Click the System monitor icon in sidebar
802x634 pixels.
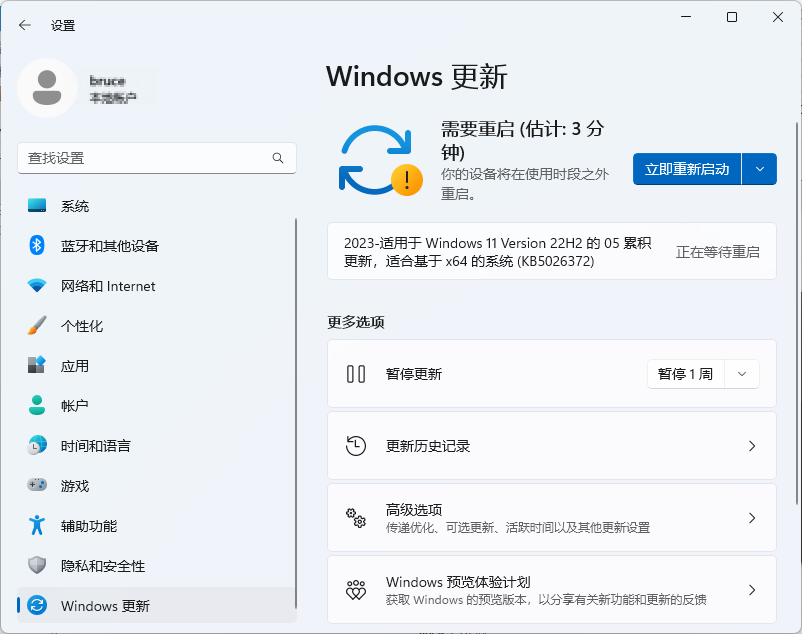(x=37, y=206)
